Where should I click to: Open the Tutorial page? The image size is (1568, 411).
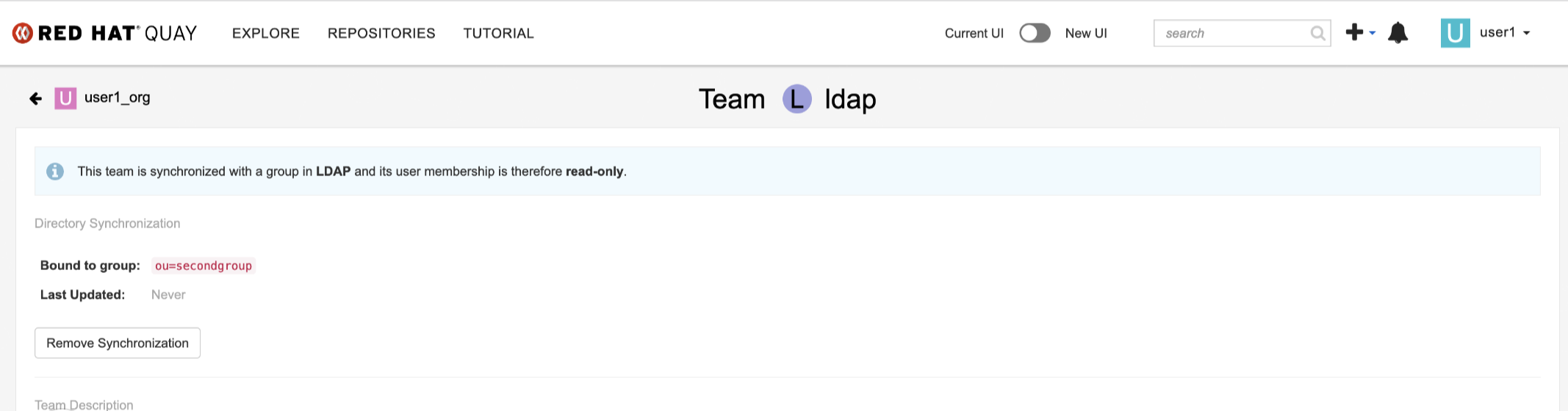pyautogui.click(x=498, y=33)
